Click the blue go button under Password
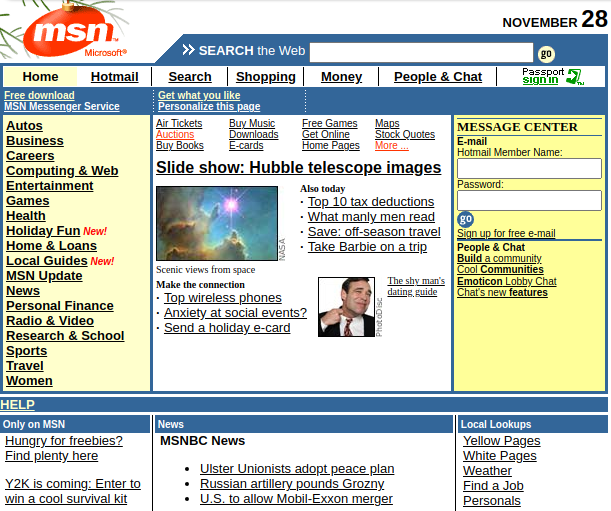 click(465, 219)
